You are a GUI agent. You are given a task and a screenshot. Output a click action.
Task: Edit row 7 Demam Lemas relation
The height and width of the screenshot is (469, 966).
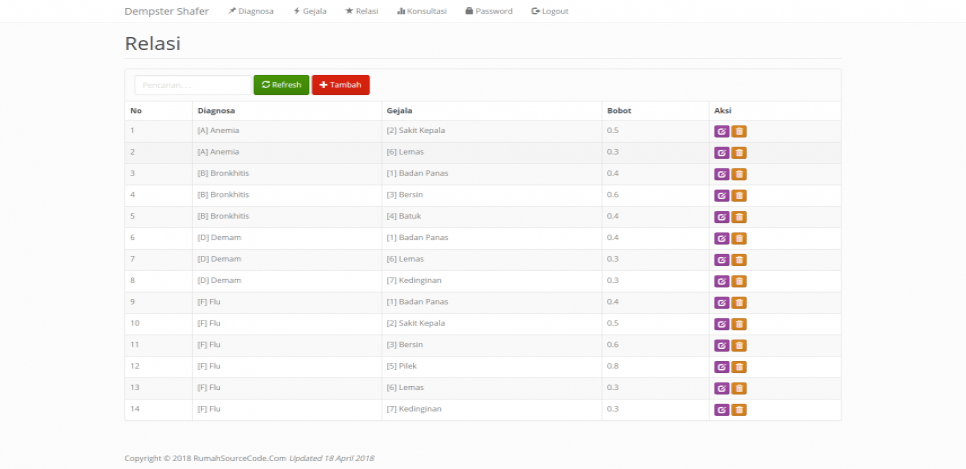click(721, 260)
